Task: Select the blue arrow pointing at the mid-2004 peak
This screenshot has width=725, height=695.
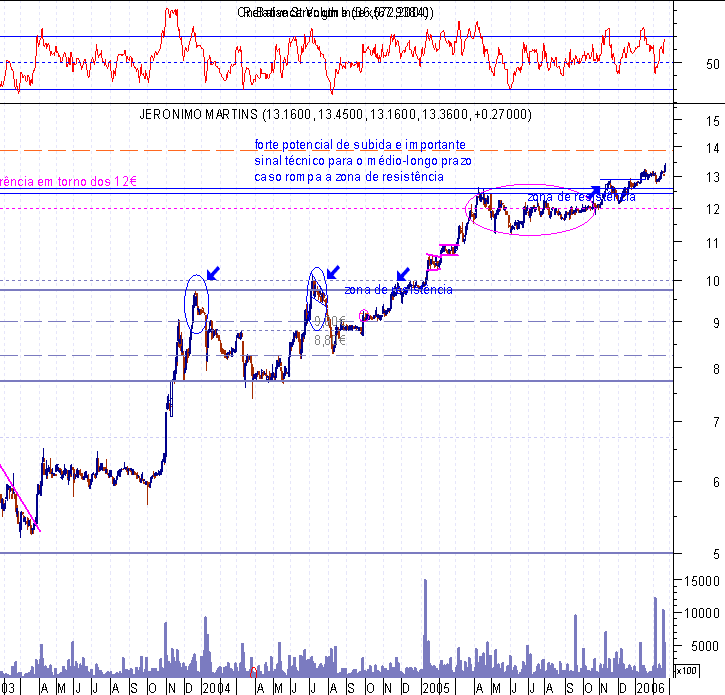Action: 333,272
